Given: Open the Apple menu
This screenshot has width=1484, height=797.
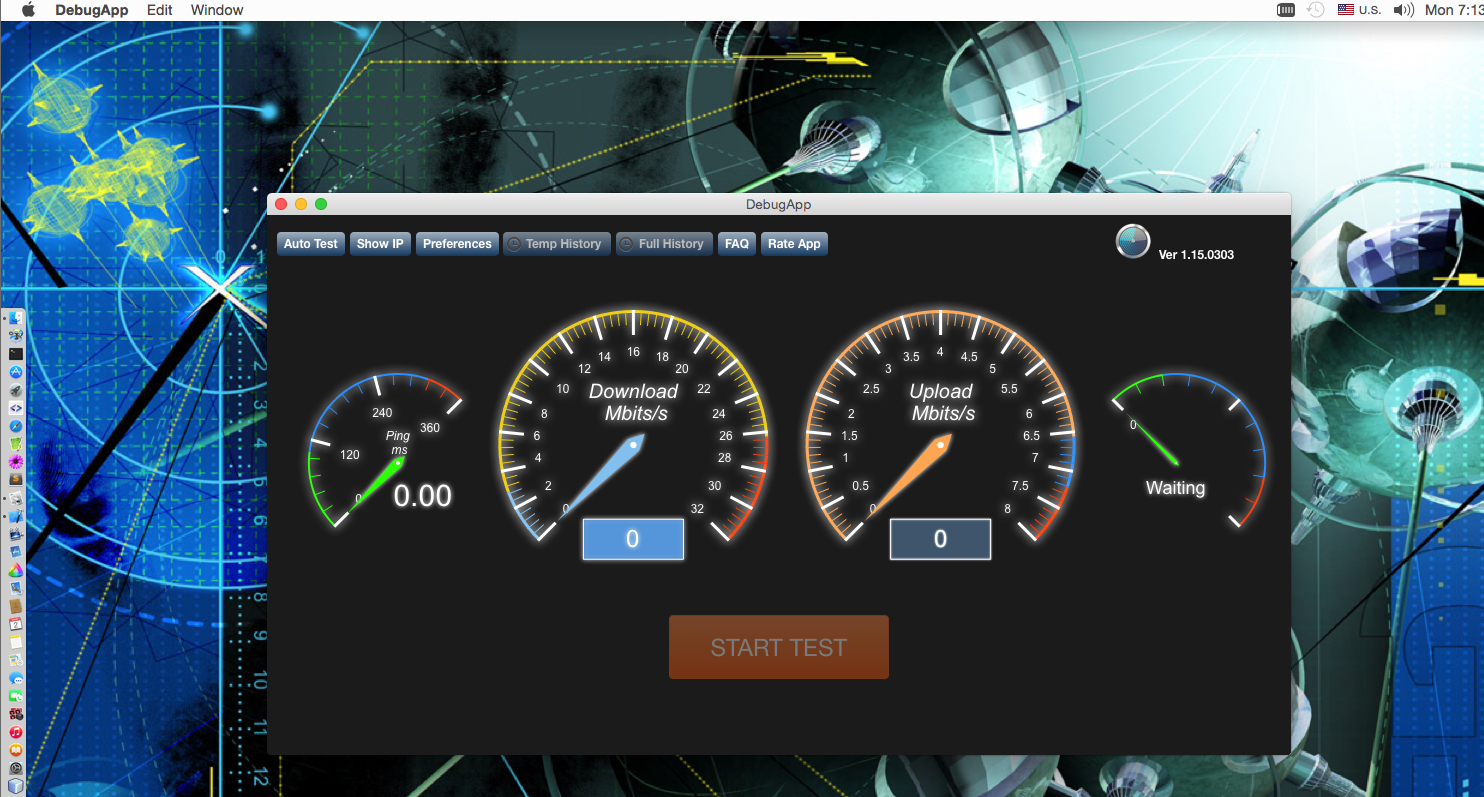Looking at the screenshot, I should (x=28, y=10).
